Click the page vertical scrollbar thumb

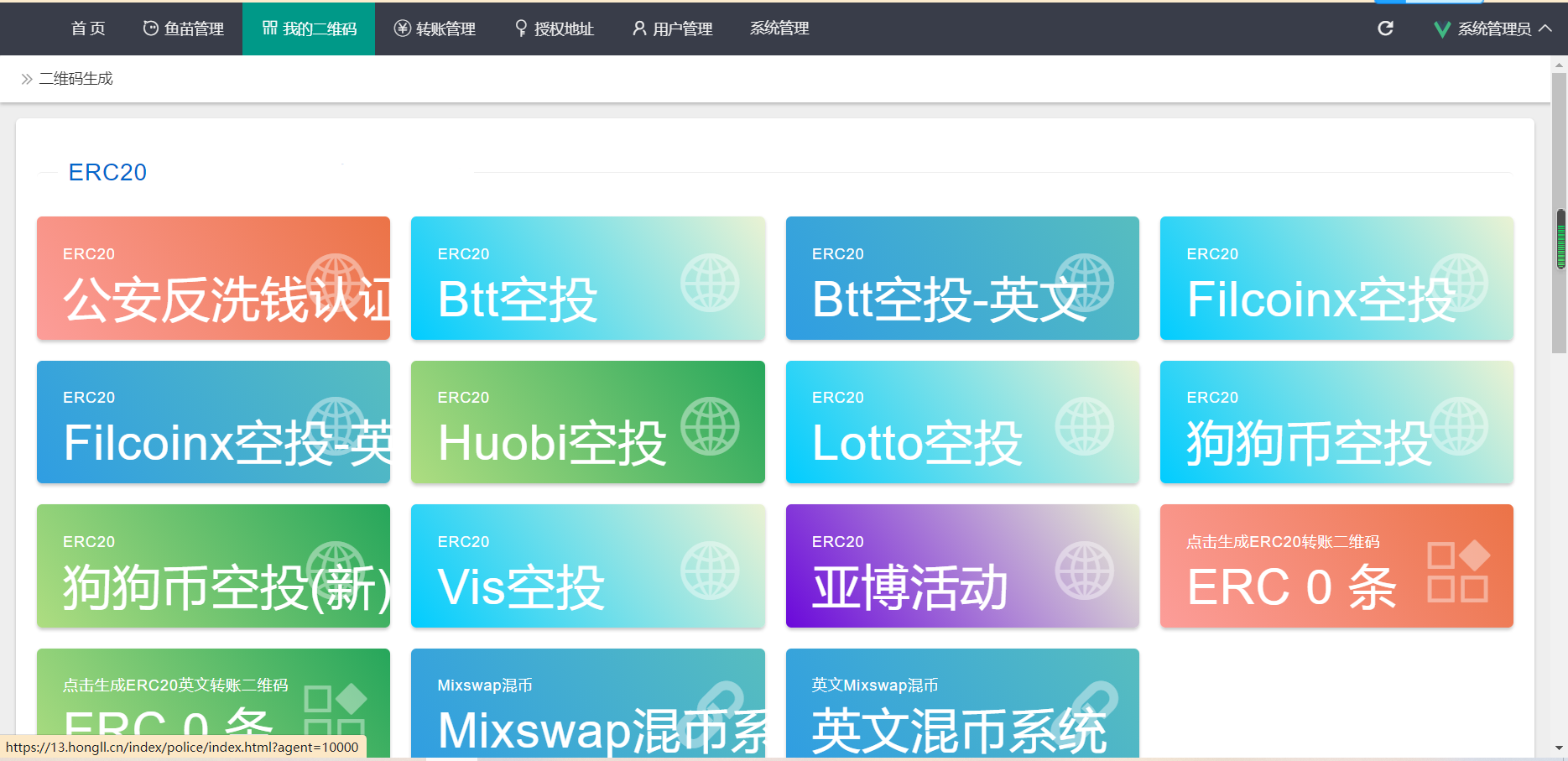pos(1559,212)
